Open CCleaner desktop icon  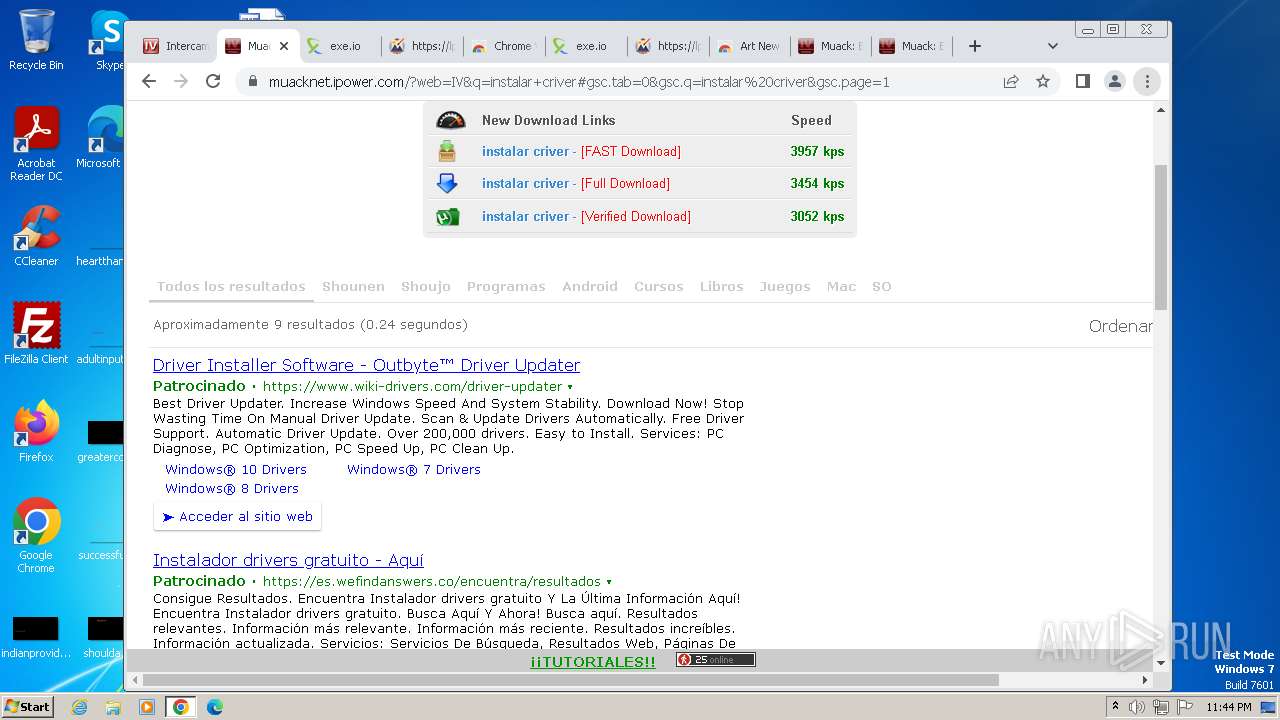(36, 236)
